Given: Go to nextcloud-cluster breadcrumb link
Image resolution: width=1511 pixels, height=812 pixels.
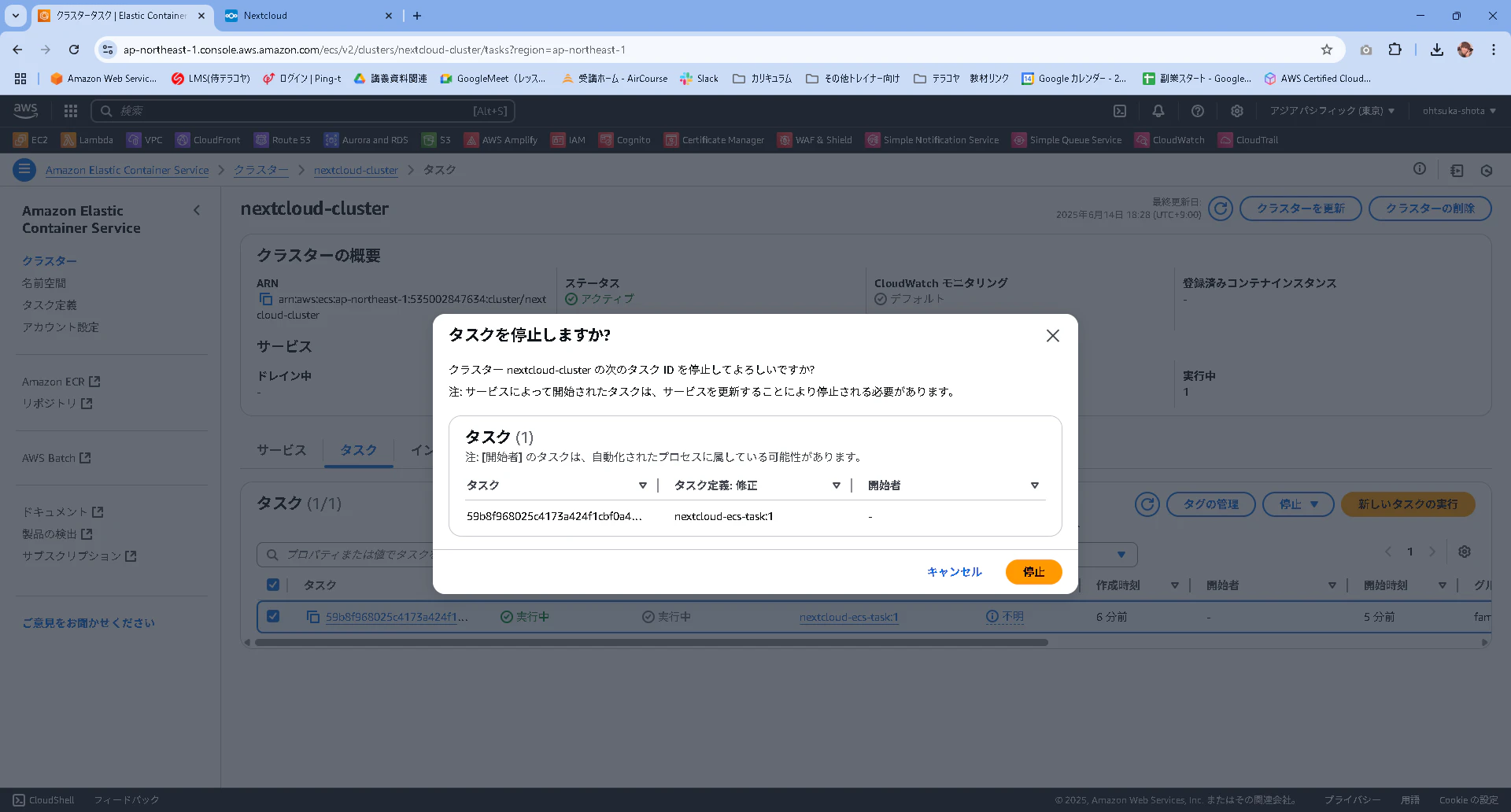Looking at the screenshot, I should pyautogui.click(x=356, y=170).
